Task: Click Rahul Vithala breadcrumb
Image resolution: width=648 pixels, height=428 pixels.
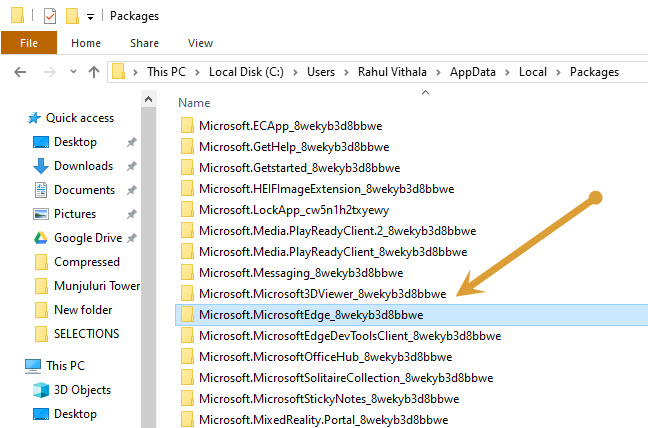Action: (392, 72)
